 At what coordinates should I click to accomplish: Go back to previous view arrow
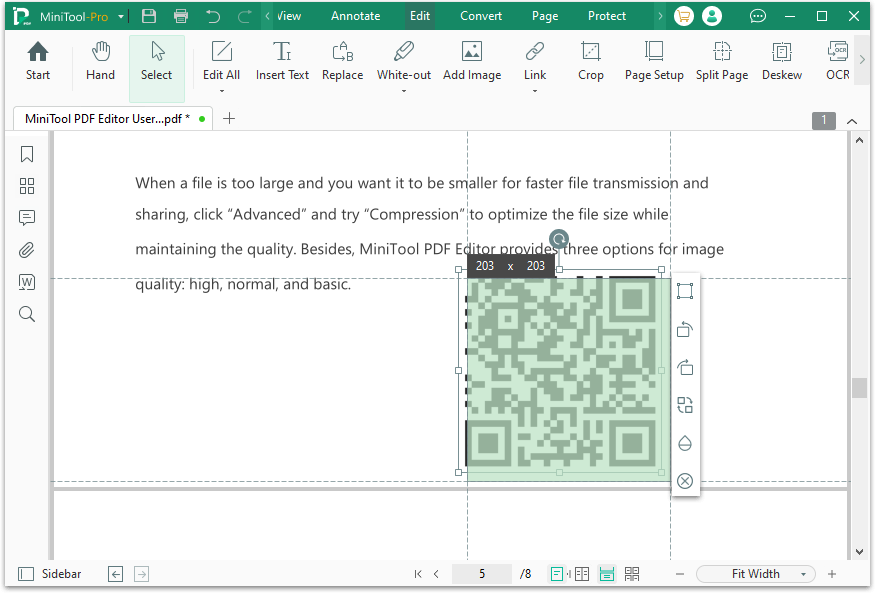(116, 574)
